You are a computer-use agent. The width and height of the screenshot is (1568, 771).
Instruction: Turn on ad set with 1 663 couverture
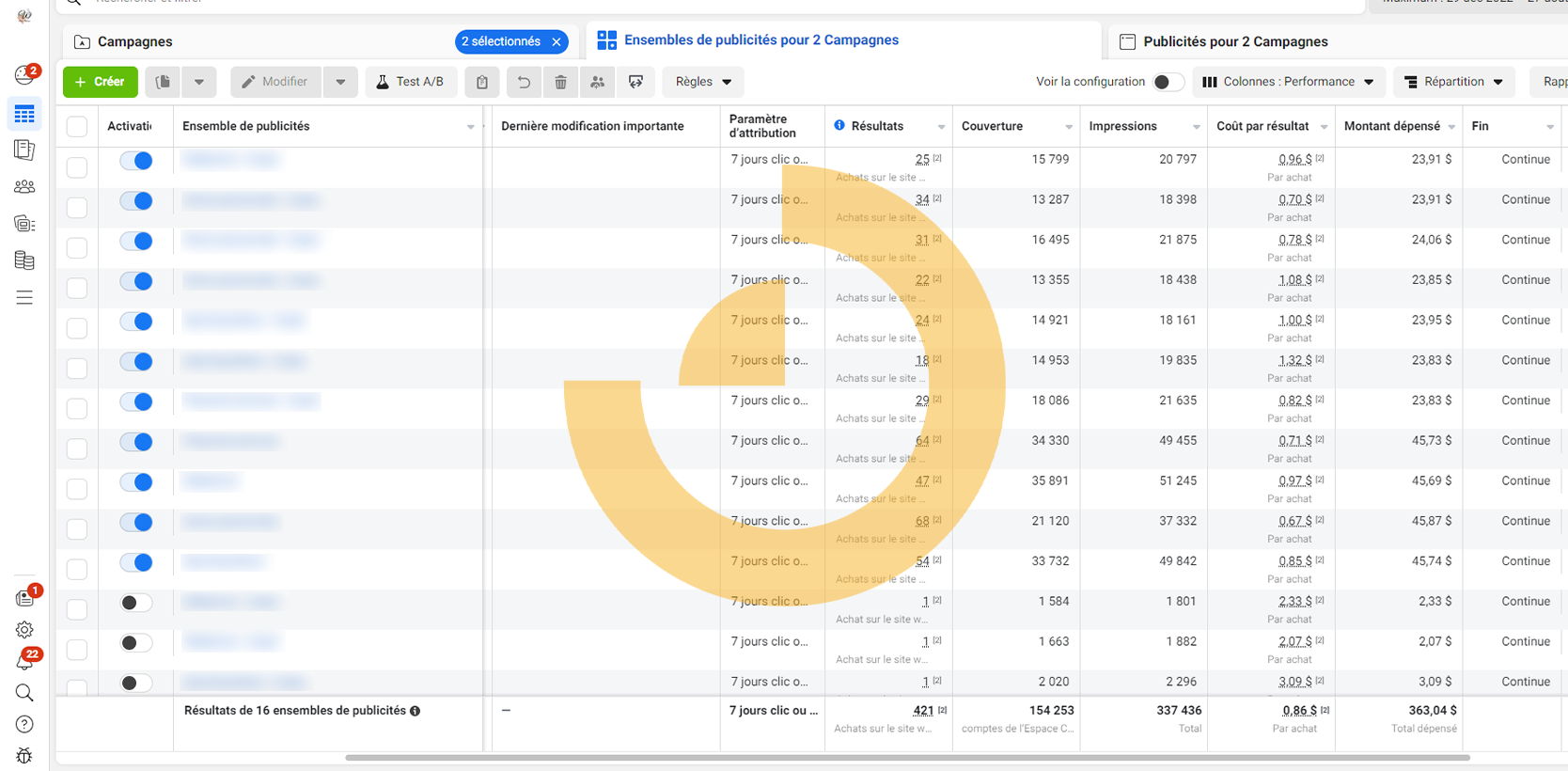(136, 643)
